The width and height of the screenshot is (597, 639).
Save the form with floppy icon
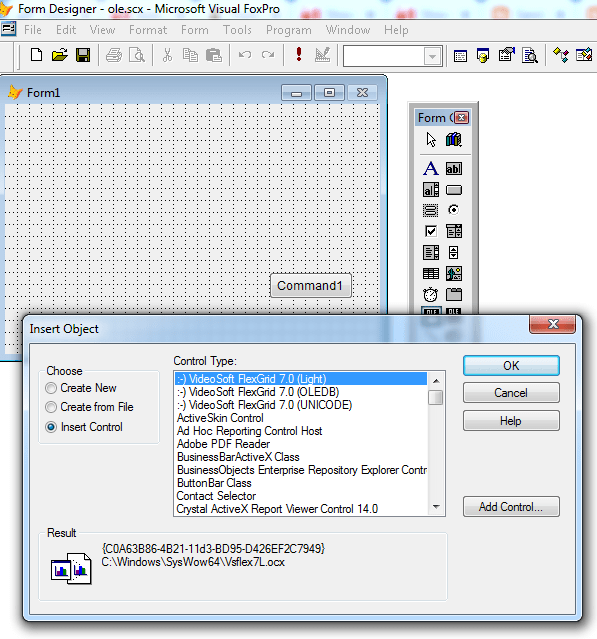83,55
